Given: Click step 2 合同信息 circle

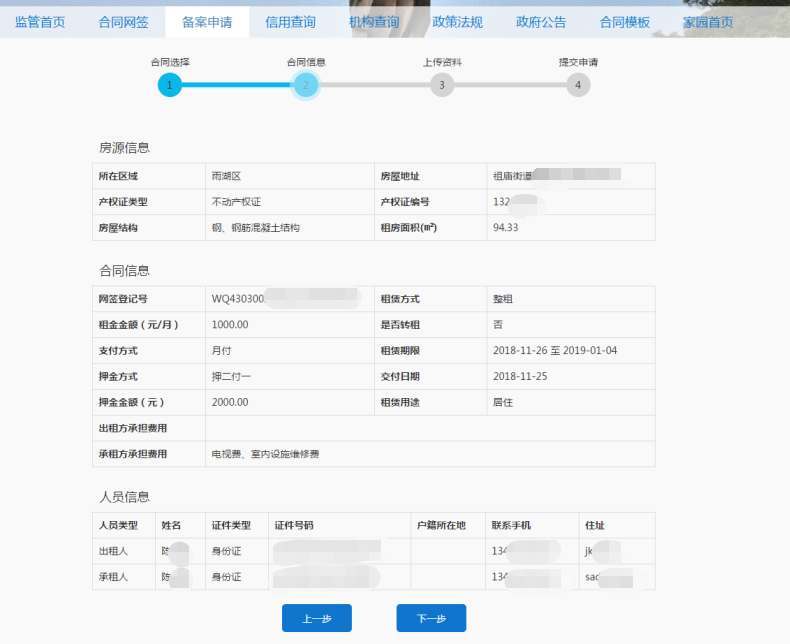Looking at the screenshot, I should pos(306,85).
